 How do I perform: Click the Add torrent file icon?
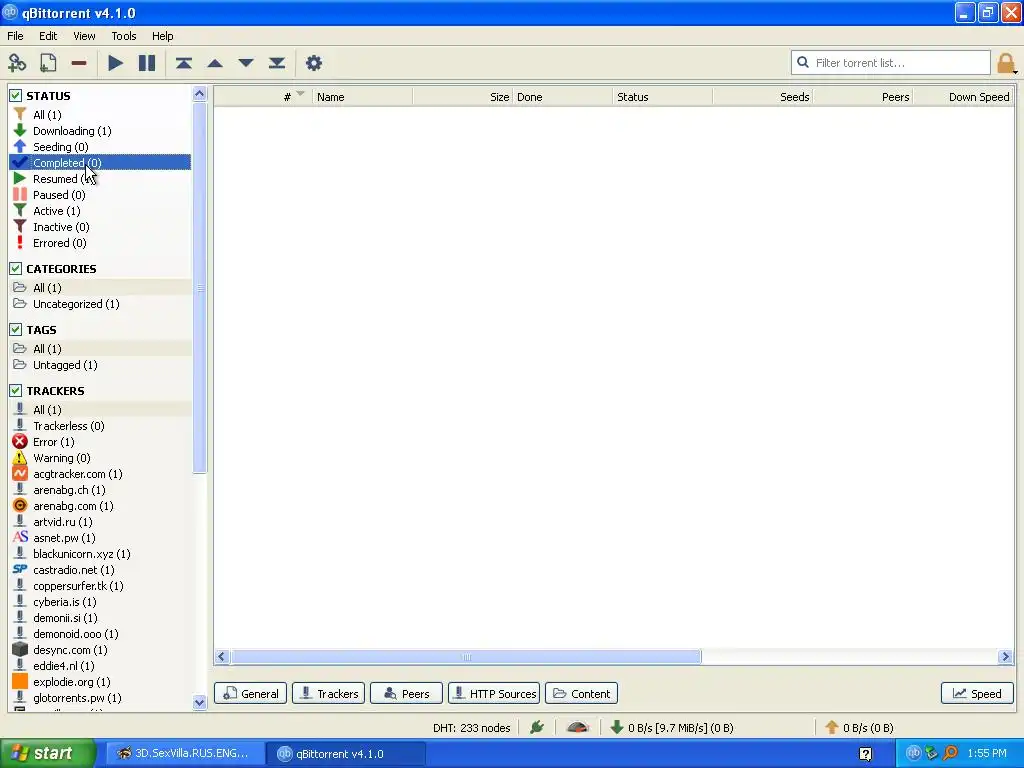click(x=48, y=63)
